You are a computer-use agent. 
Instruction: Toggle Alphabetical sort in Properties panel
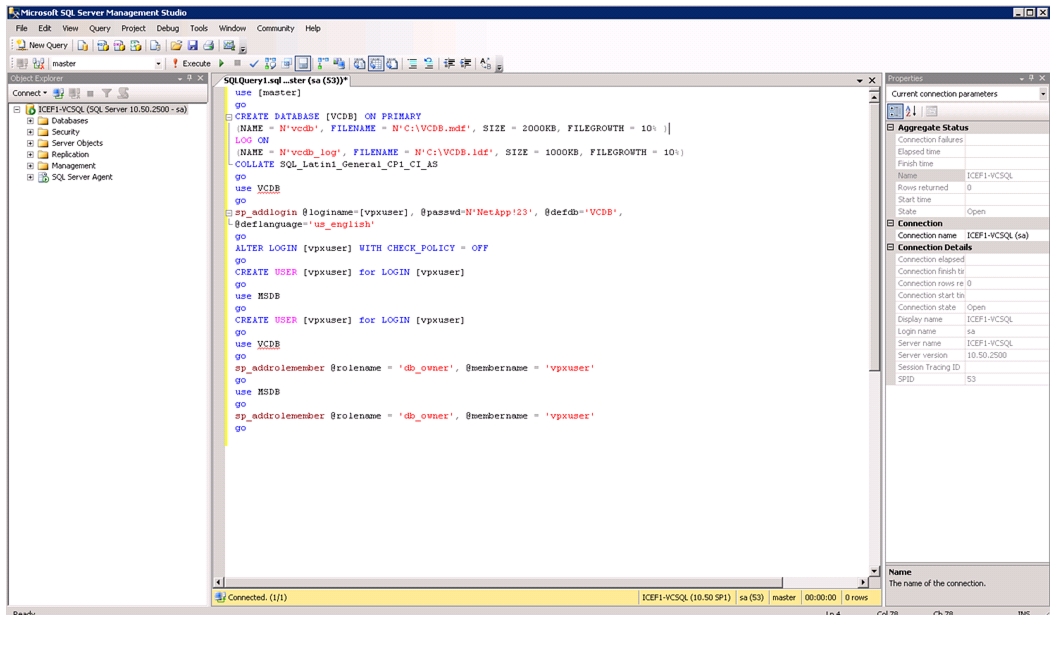[x=911, y=111]
